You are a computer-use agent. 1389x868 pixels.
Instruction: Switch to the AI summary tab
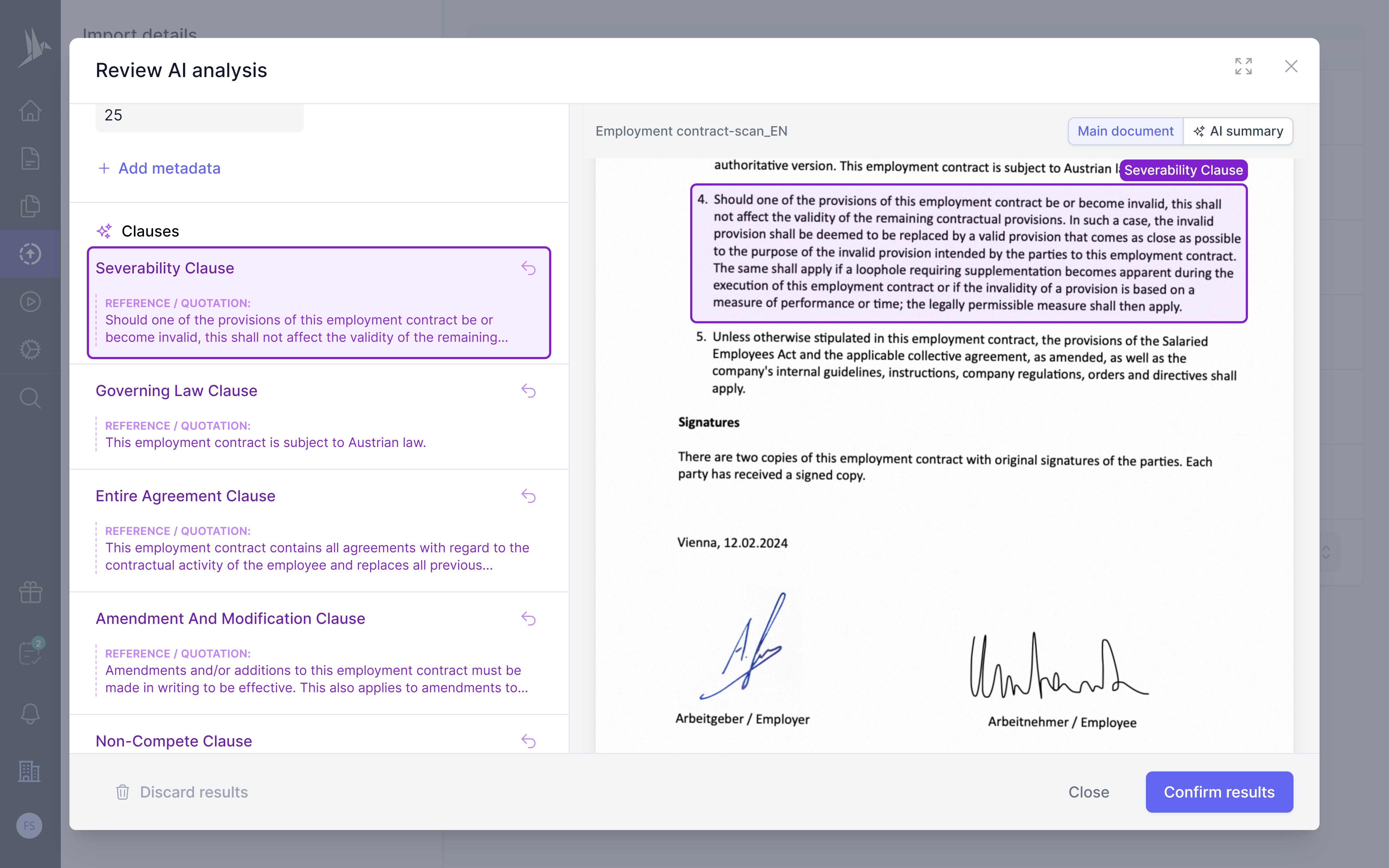click(x=1238, y=132)
